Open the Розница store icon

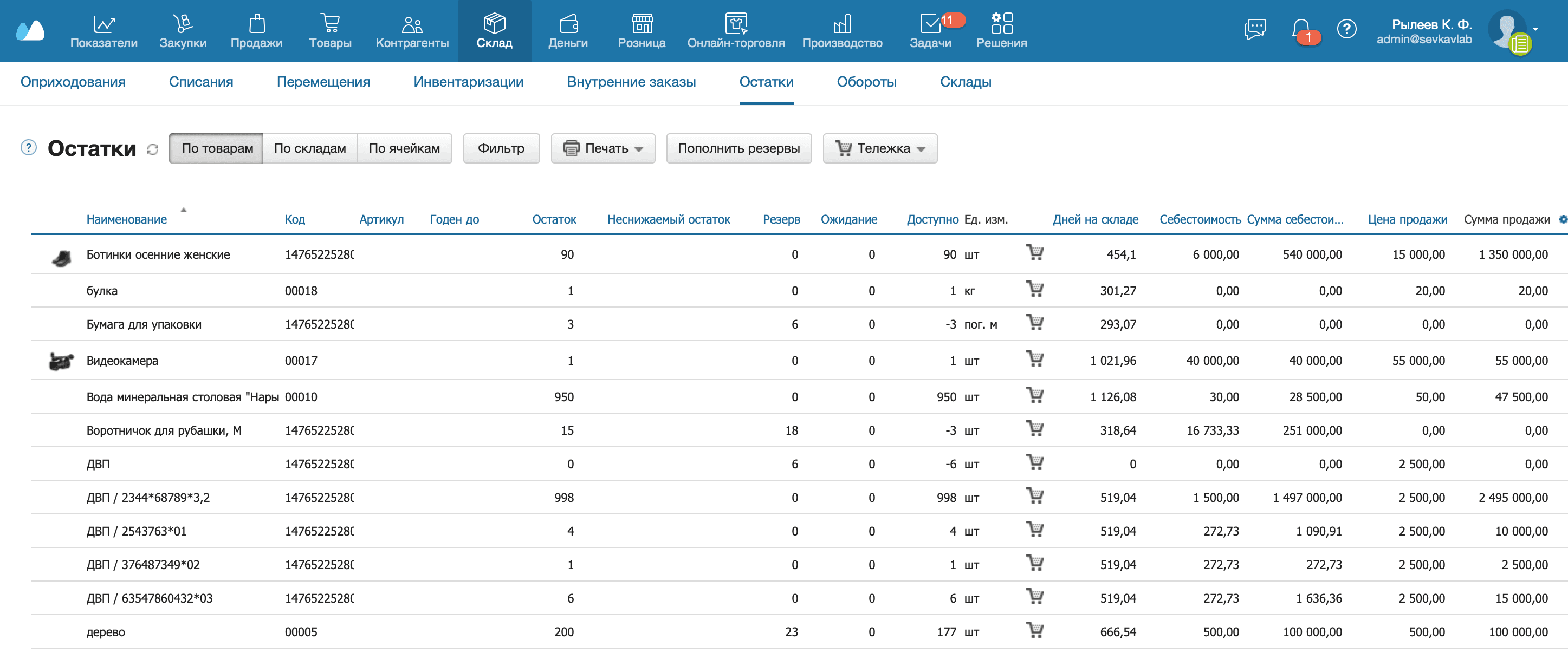pos(641,23)
